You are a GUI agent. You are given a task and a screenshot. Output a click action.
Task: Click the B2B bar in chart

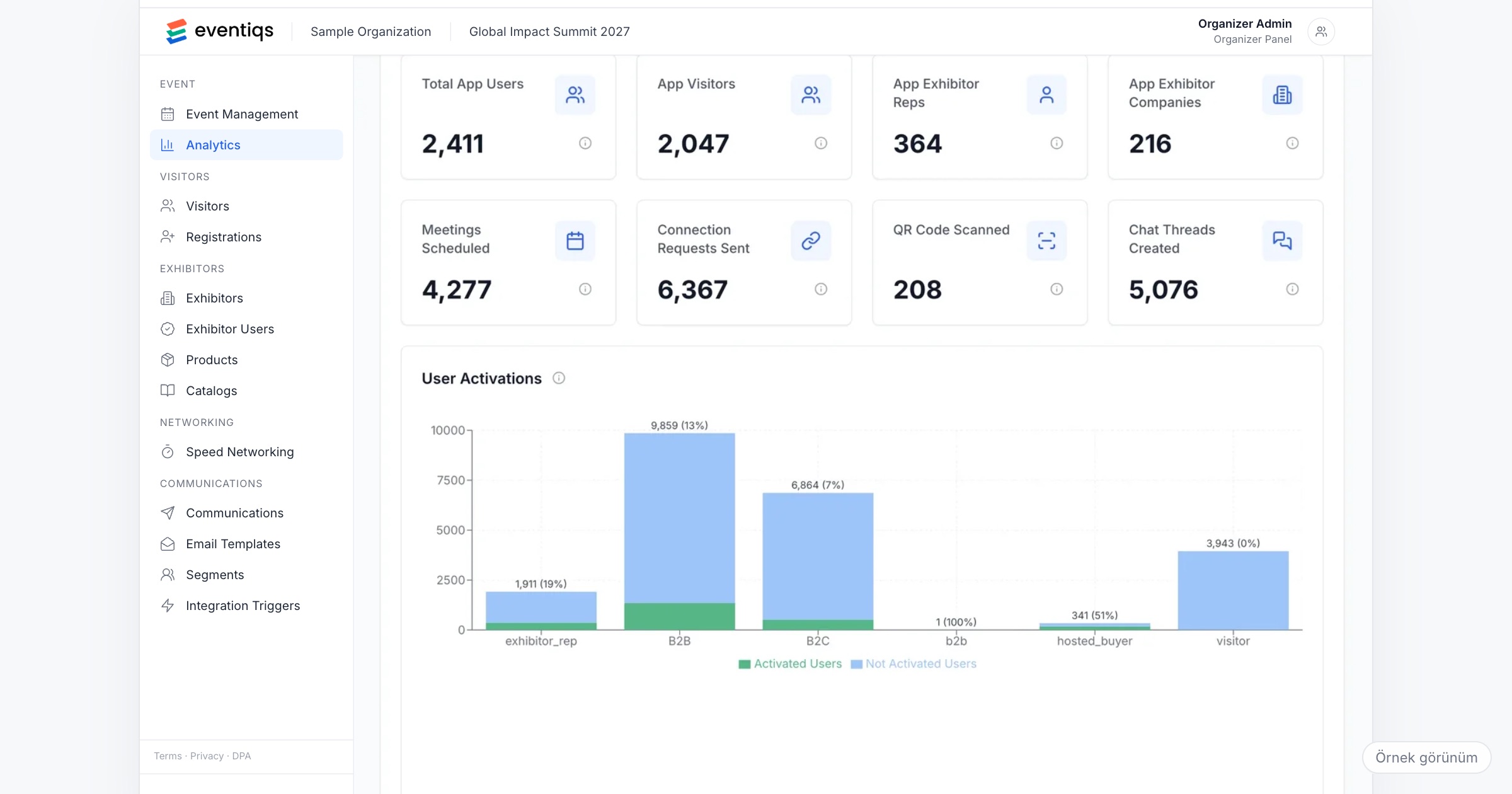[x=679, y=531]
